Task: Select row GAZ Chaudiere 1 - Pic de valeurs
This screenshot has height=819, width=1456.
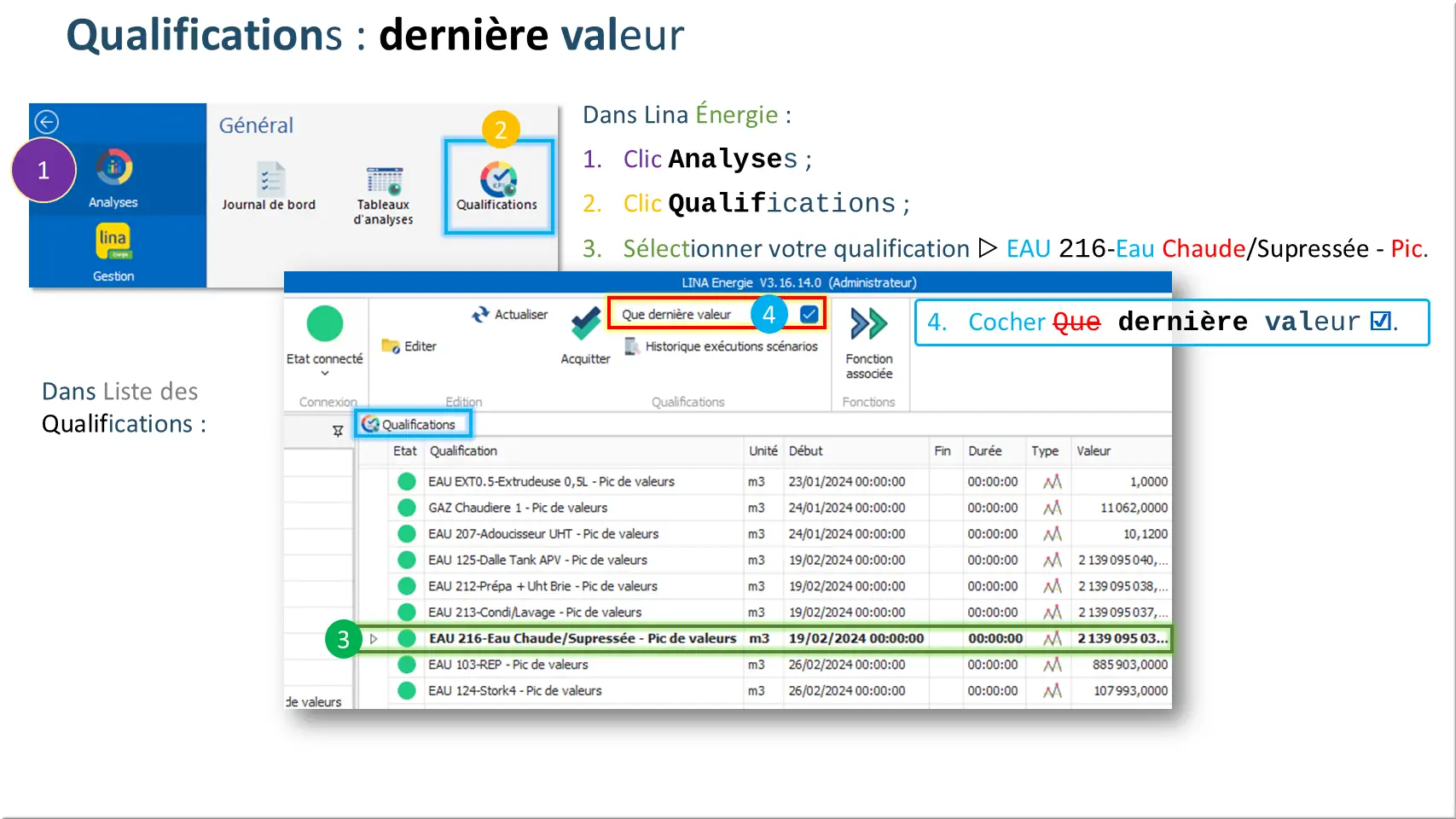Action: click(x=764, y=508)
